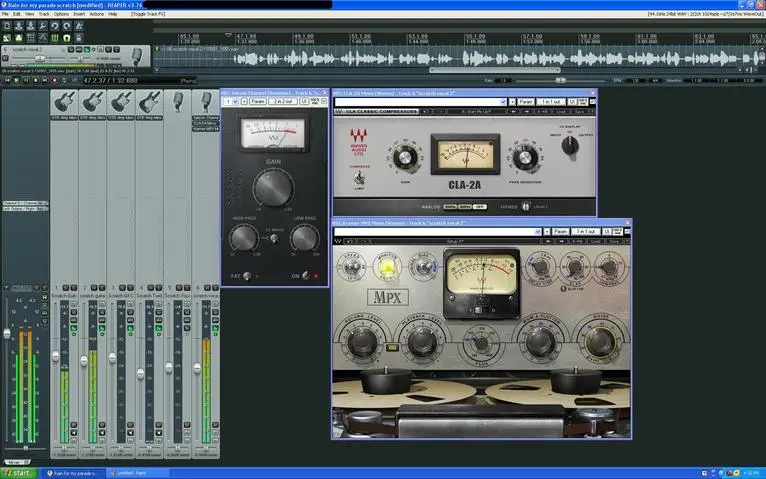
Task: Flip the FAT switch on Saturn Channel
Action: (247, 276)
